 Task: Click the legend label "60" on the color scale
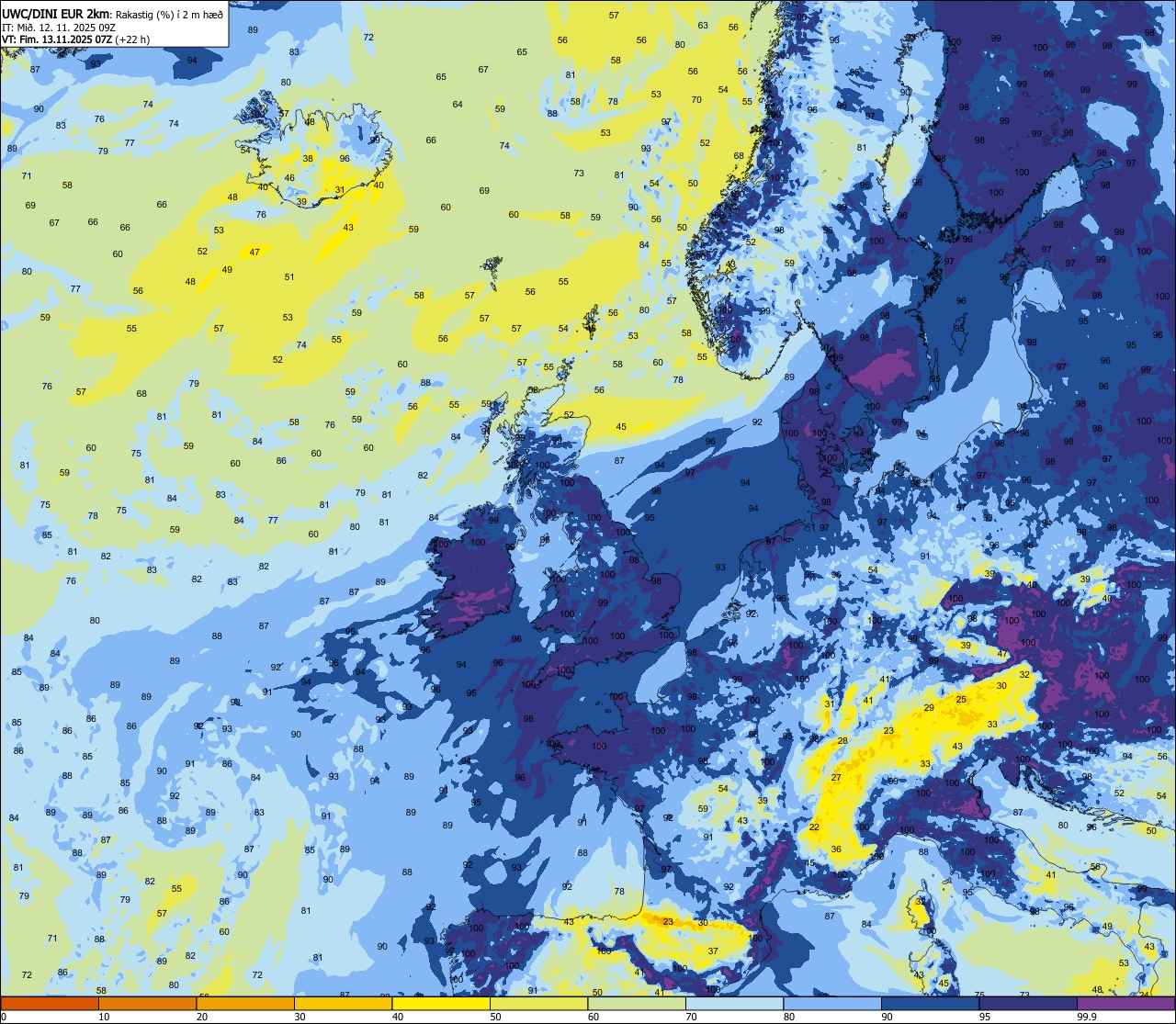(x=594, y=1017)
